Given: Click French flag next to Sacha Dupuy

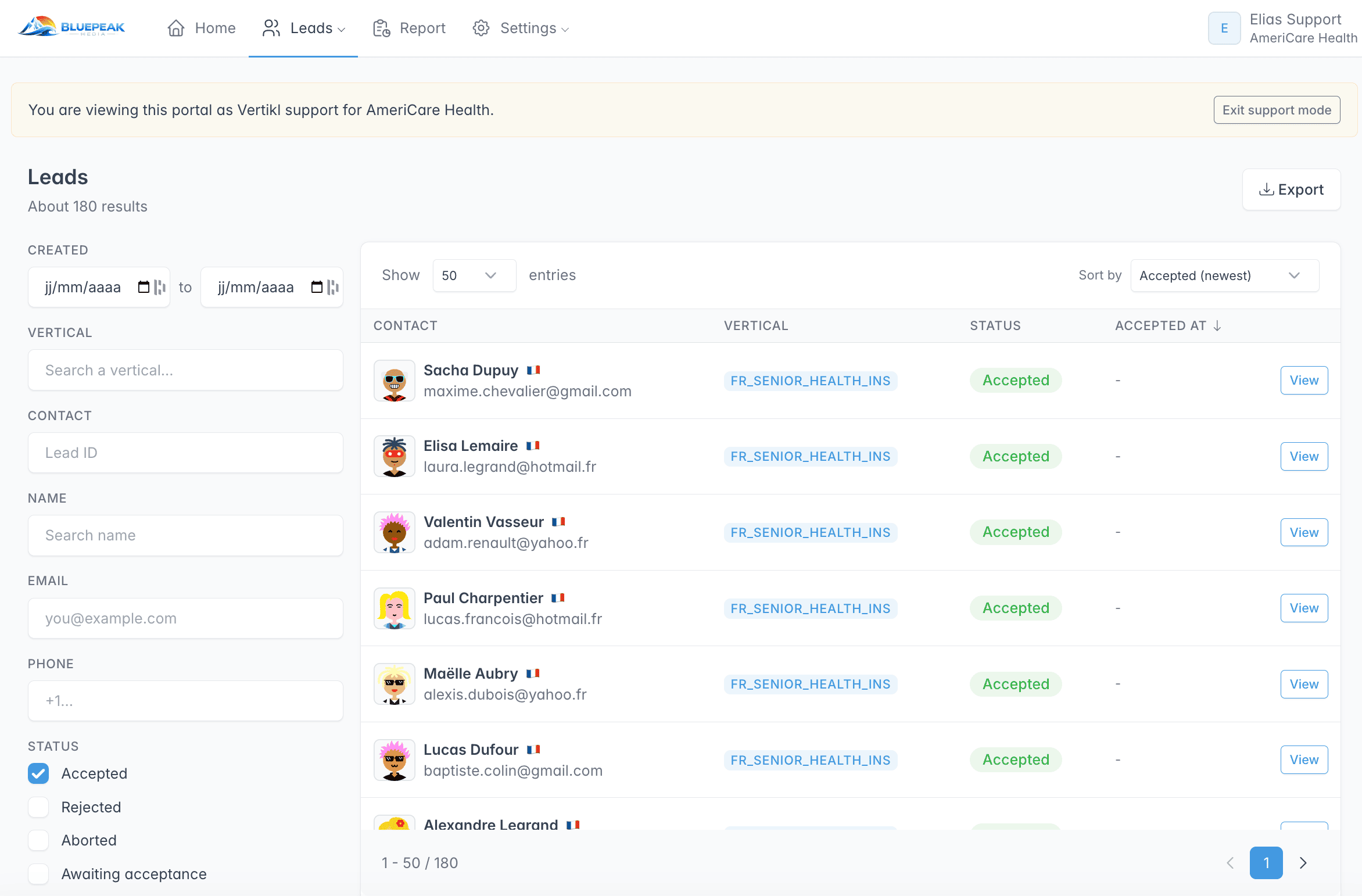Looking at the screenshot, I should tap(533, 370).
